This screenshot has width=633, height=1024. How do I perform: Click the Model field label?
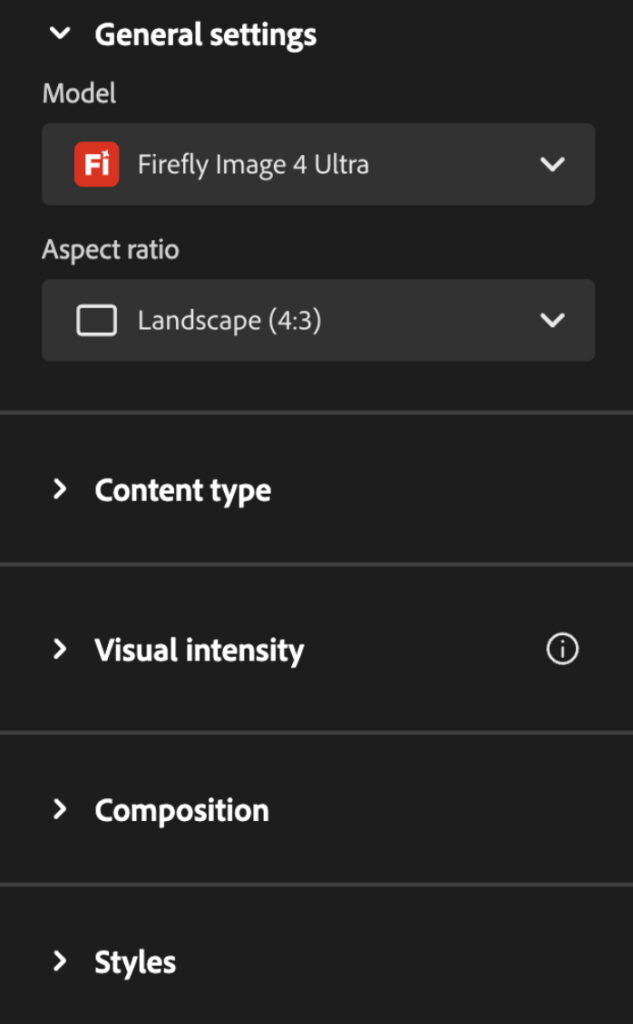(79, 94)
